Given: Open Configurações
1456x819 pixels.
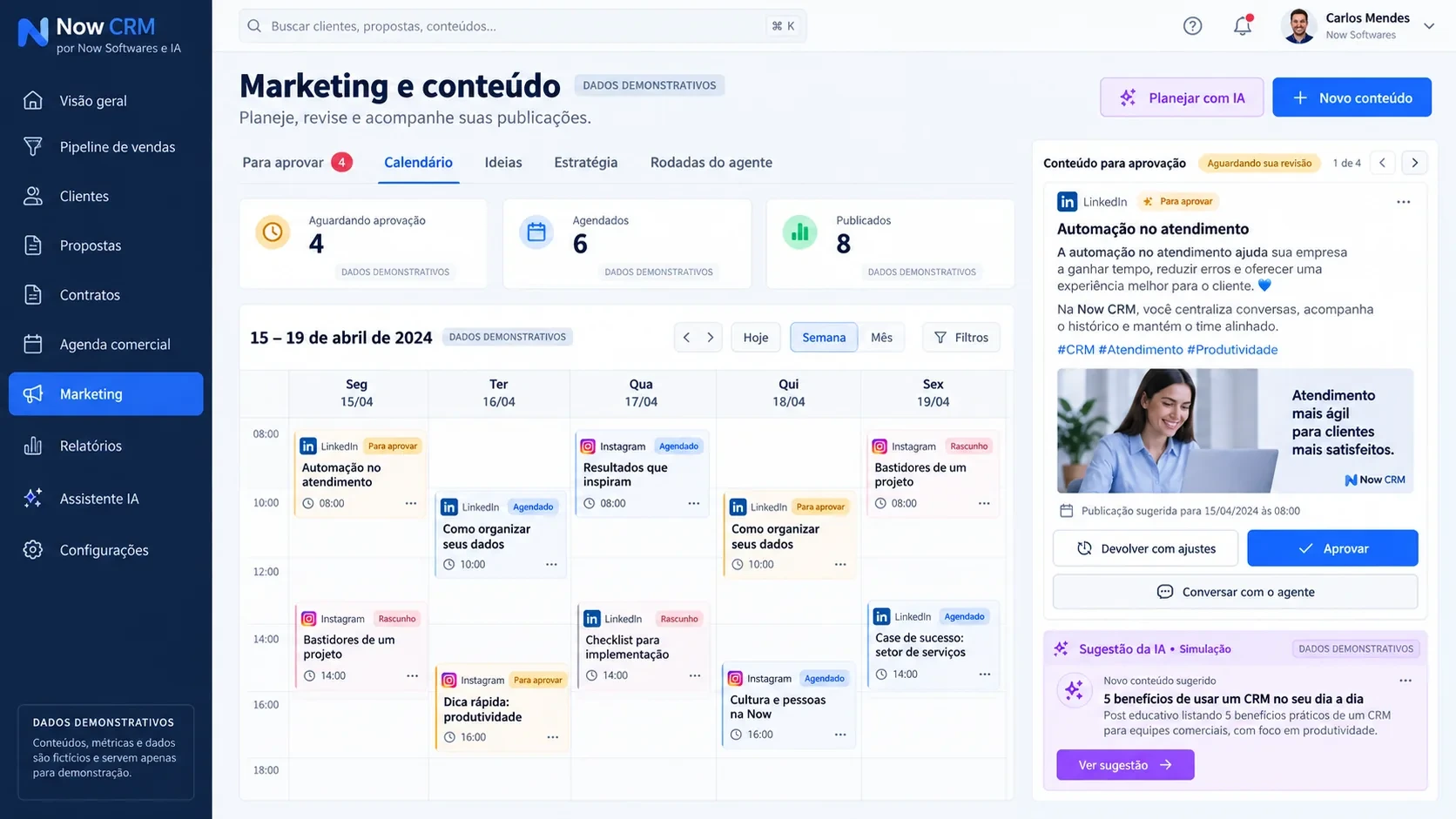Looking at the screenshot, I should pos(106,550).
